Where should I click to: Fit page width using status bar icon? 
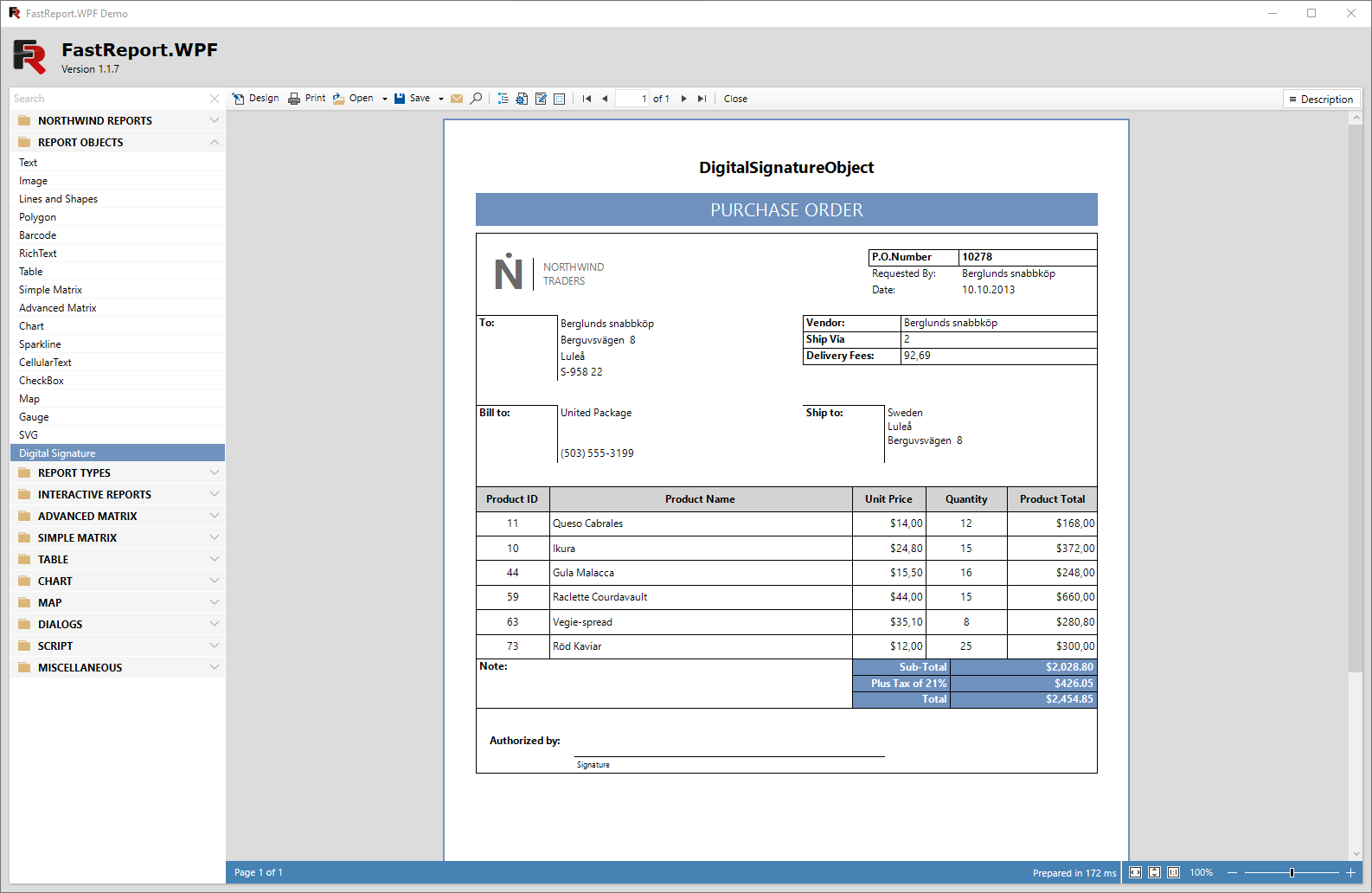click(1135, 872)
